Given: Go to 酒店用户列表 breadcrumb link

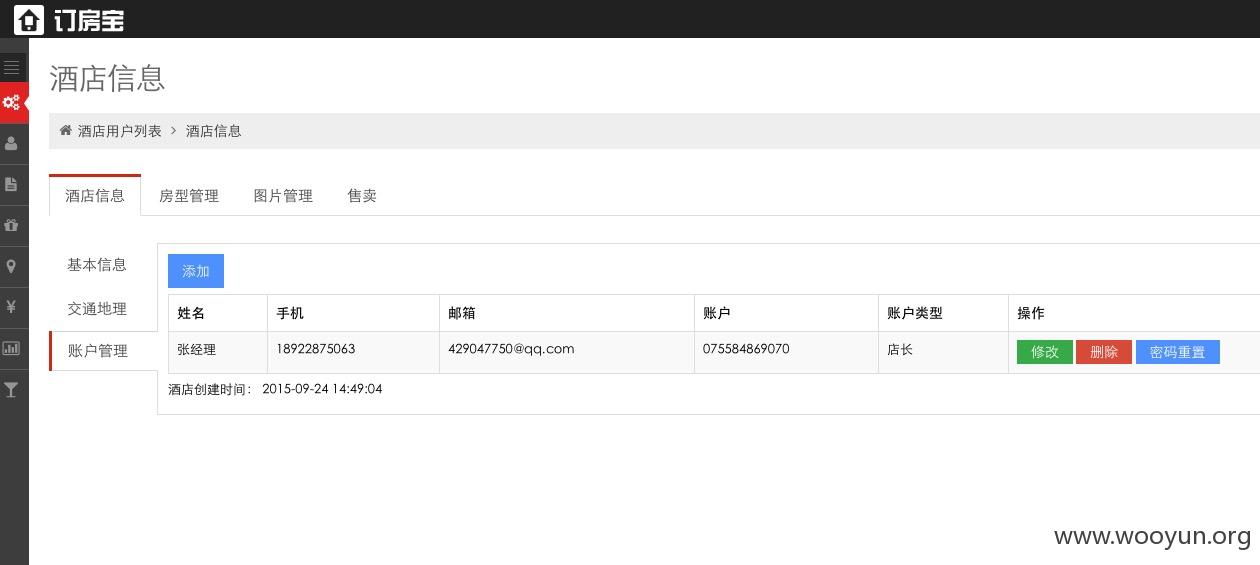Looking at the screenshot, I should [x=120, y=131].
